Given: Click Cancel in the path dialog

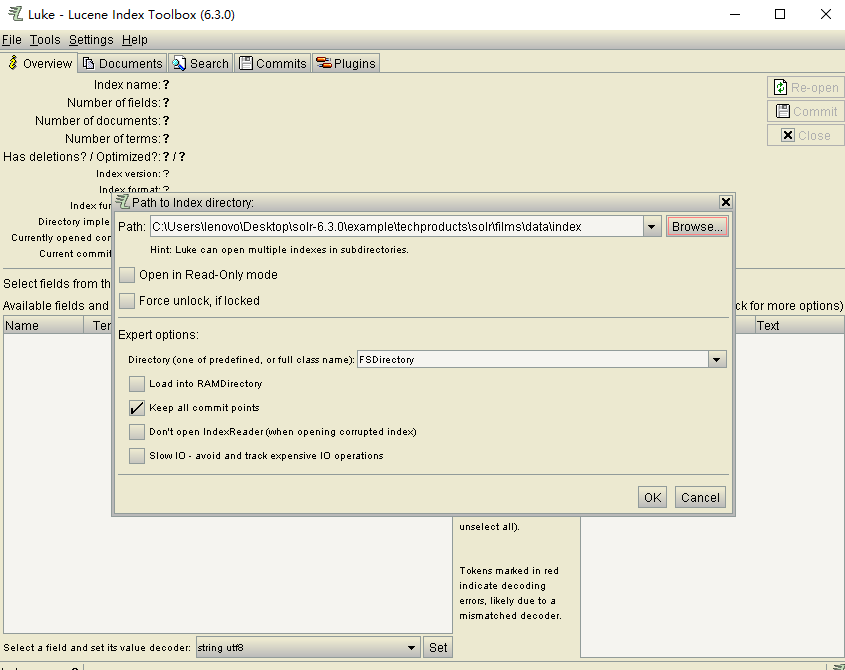Looking at the screenshot, I should click(700, 498).
